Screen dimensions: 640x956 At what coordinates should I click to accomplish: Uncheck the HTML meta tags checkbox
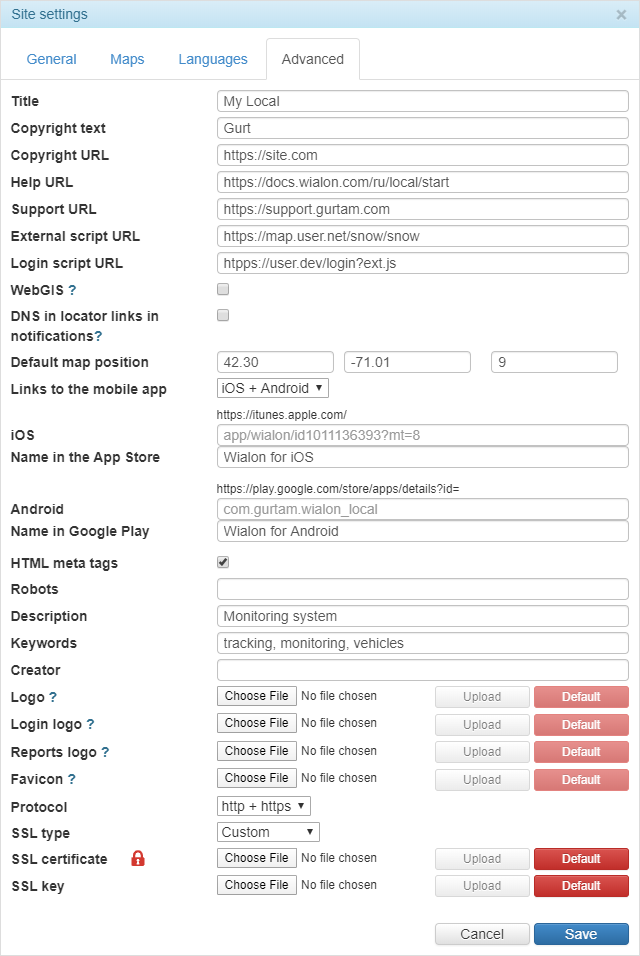[x=223, y=563]
